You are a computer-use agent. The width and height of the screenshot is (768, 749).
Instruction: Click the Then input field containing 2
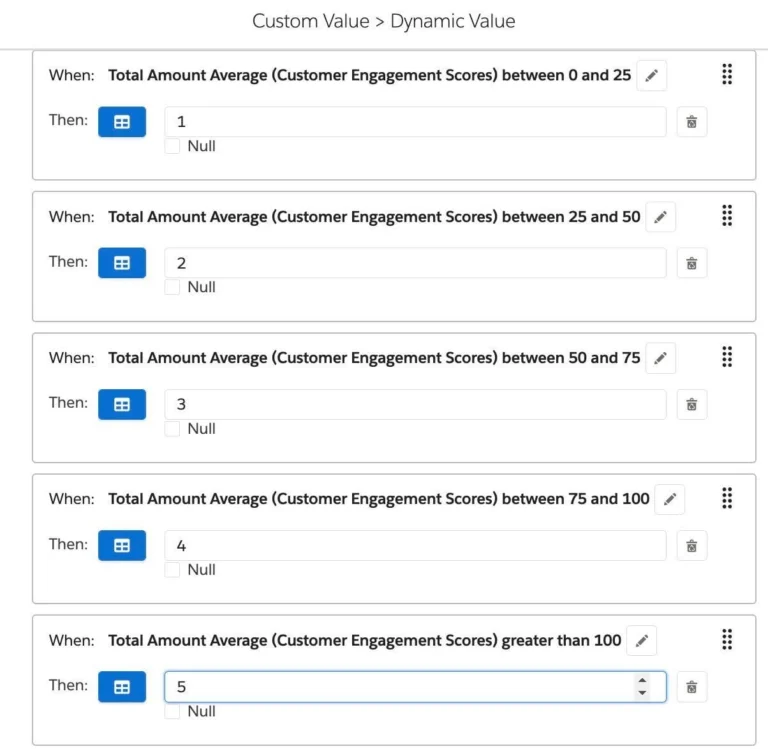pyautogui.click(x=414, y=263)
